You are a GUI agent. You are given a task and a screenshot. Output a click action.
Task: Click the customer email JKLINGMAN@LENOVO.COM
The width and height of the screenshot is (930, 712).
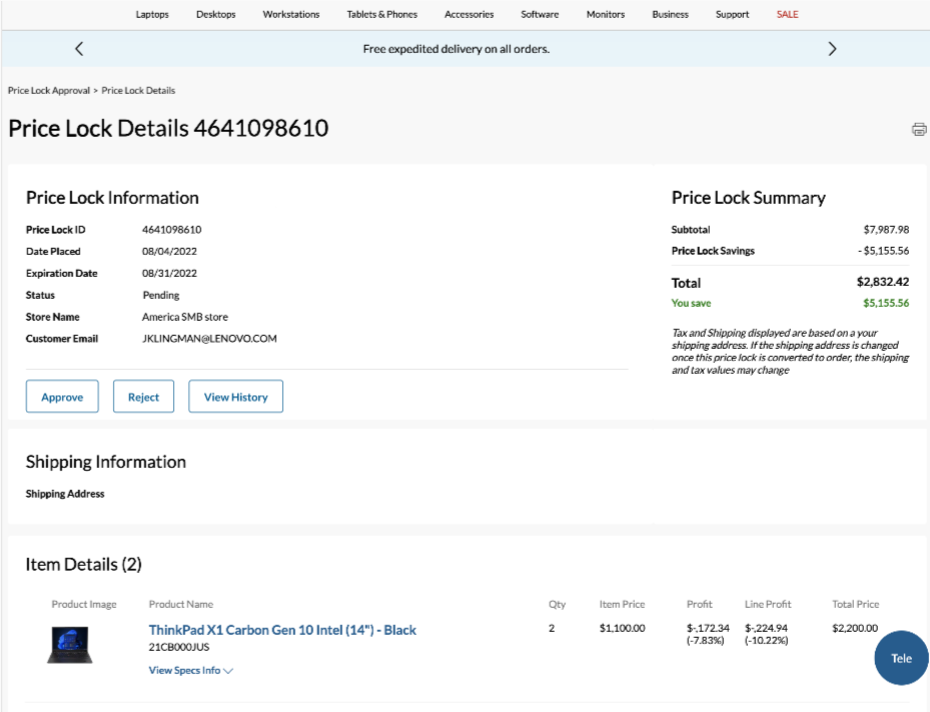point(209,339)
